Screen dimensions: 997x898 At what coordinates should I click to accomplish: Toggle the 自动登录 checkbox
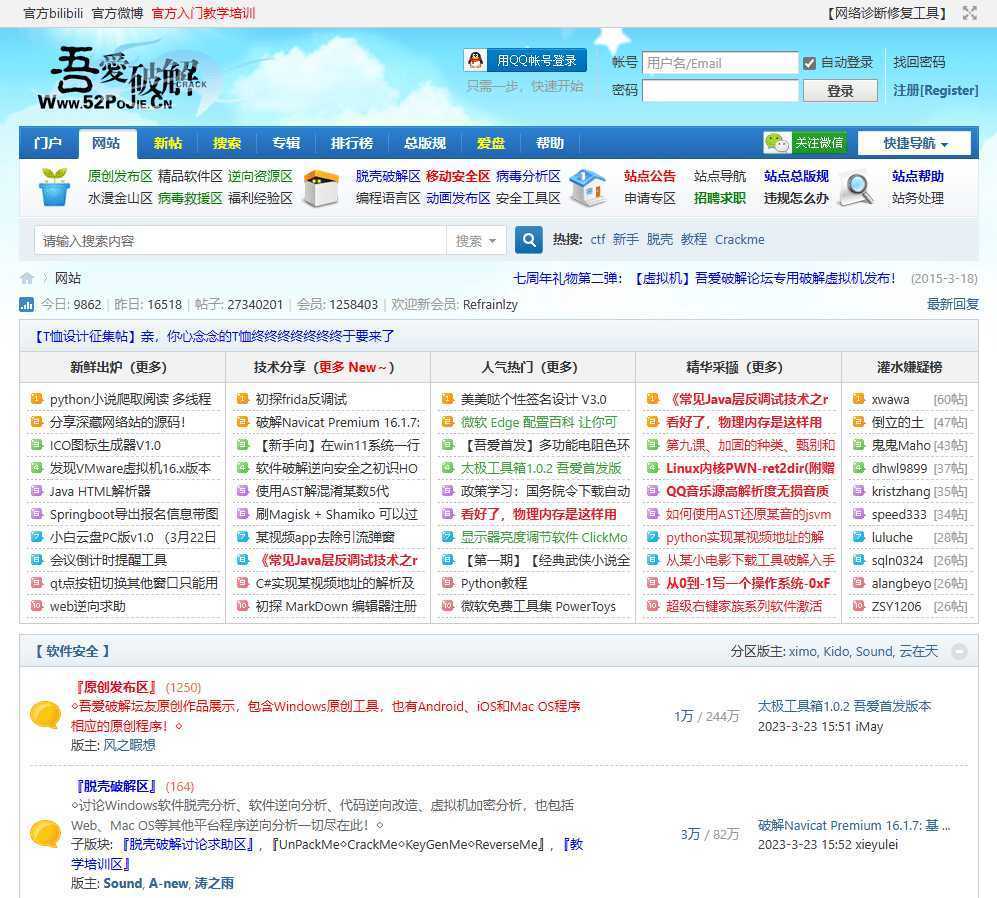(809, 63)
